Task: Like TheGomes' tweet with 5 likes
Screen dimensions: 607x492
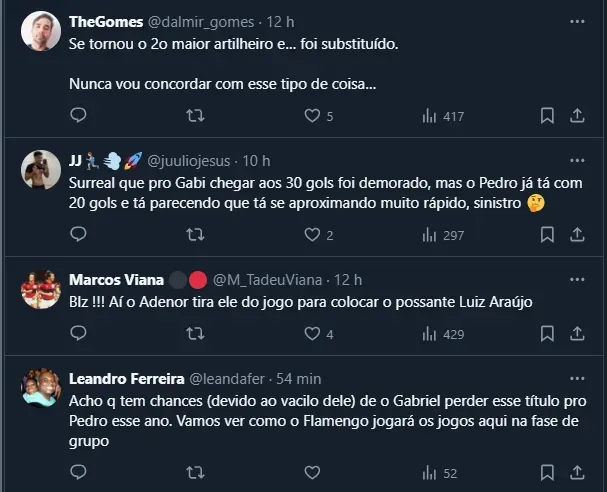Action: pos(312,116)
